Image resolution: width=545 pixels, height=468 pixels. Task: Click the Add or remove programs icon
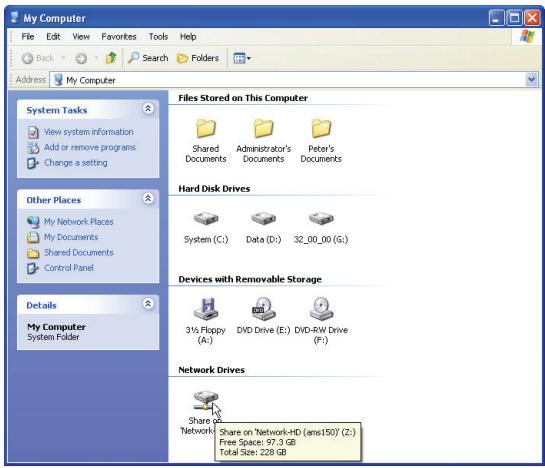[33, 148]
